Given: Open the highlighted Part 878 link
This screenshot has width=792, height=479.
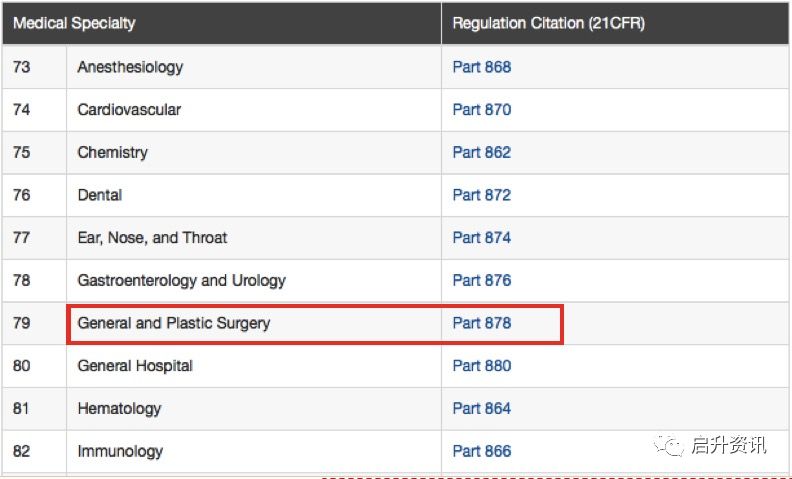Looking at the screenshot, I should [481, 323].
